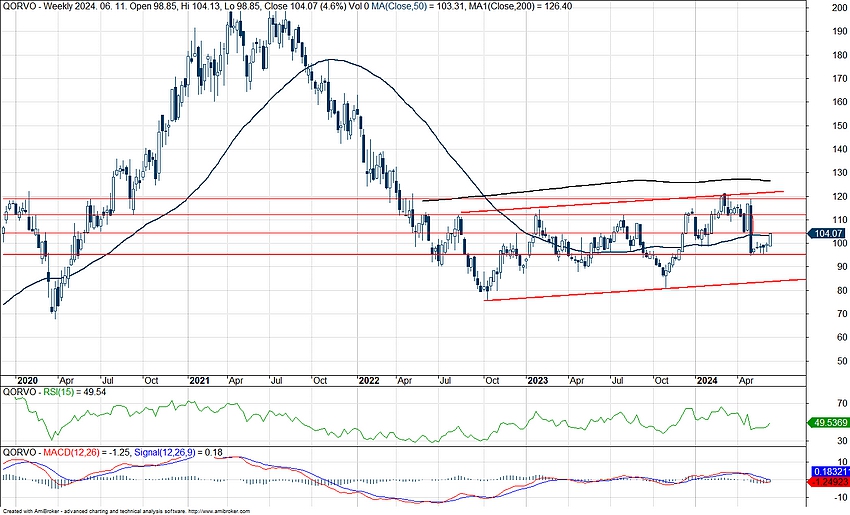Click the 150 price axis label
The height and width of the screenshot is (515, 850).
pos(840,126)
